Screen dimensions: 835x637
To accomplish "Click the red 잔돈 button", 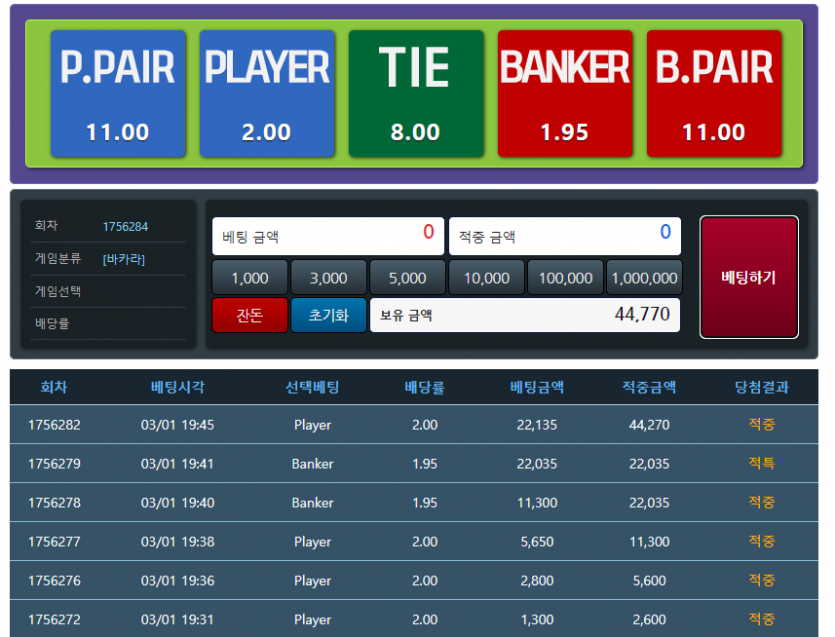I will pos(250,315).
